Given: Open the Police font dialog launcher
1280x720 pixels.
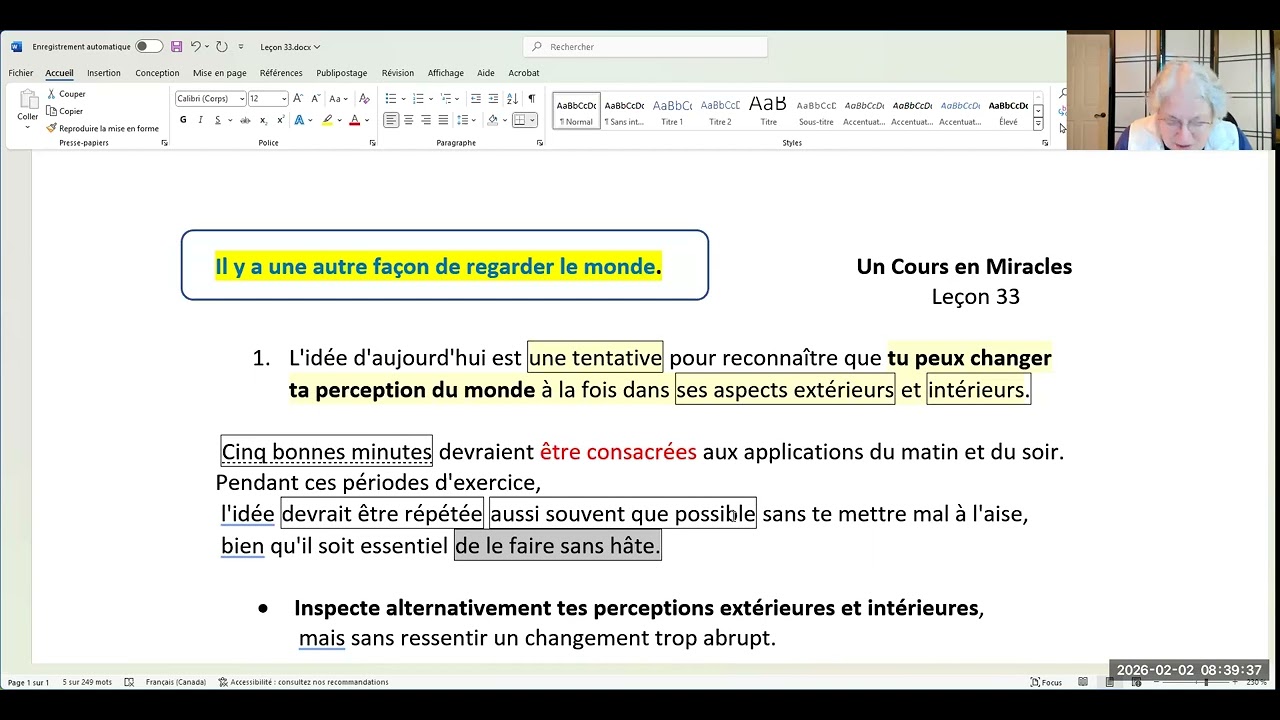Looking at the screenshot, I should pos(372,143).
